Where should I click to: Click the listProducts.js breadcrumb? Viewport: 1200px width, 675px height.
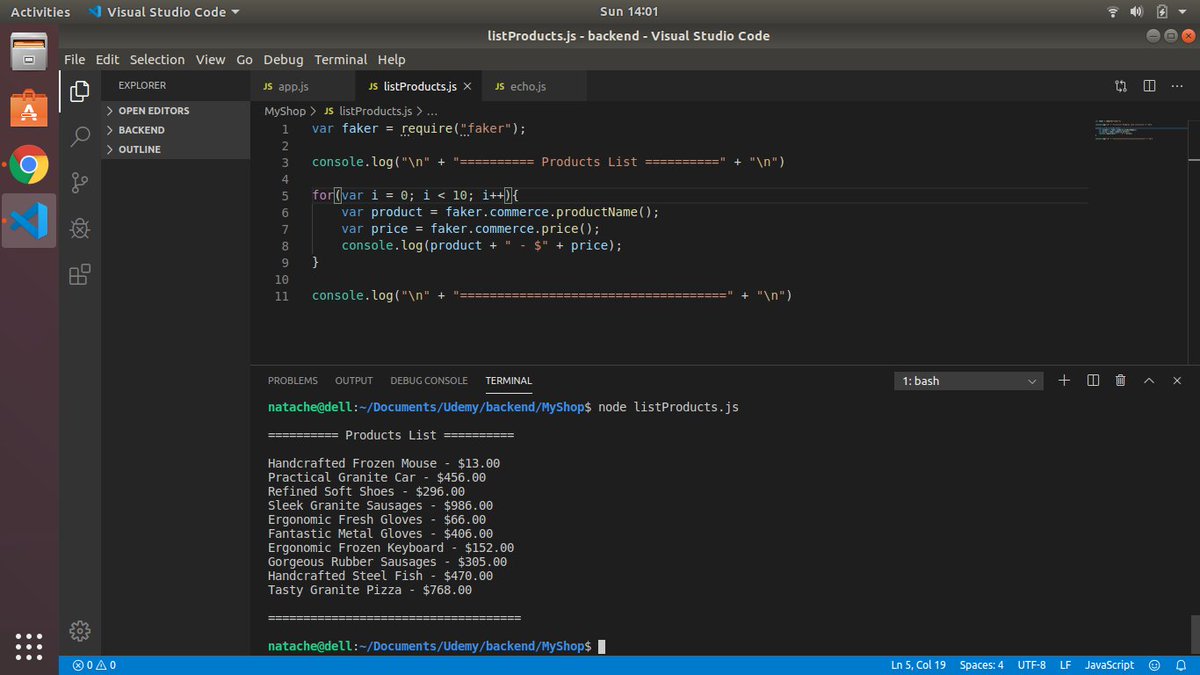[x=368, y=111]
